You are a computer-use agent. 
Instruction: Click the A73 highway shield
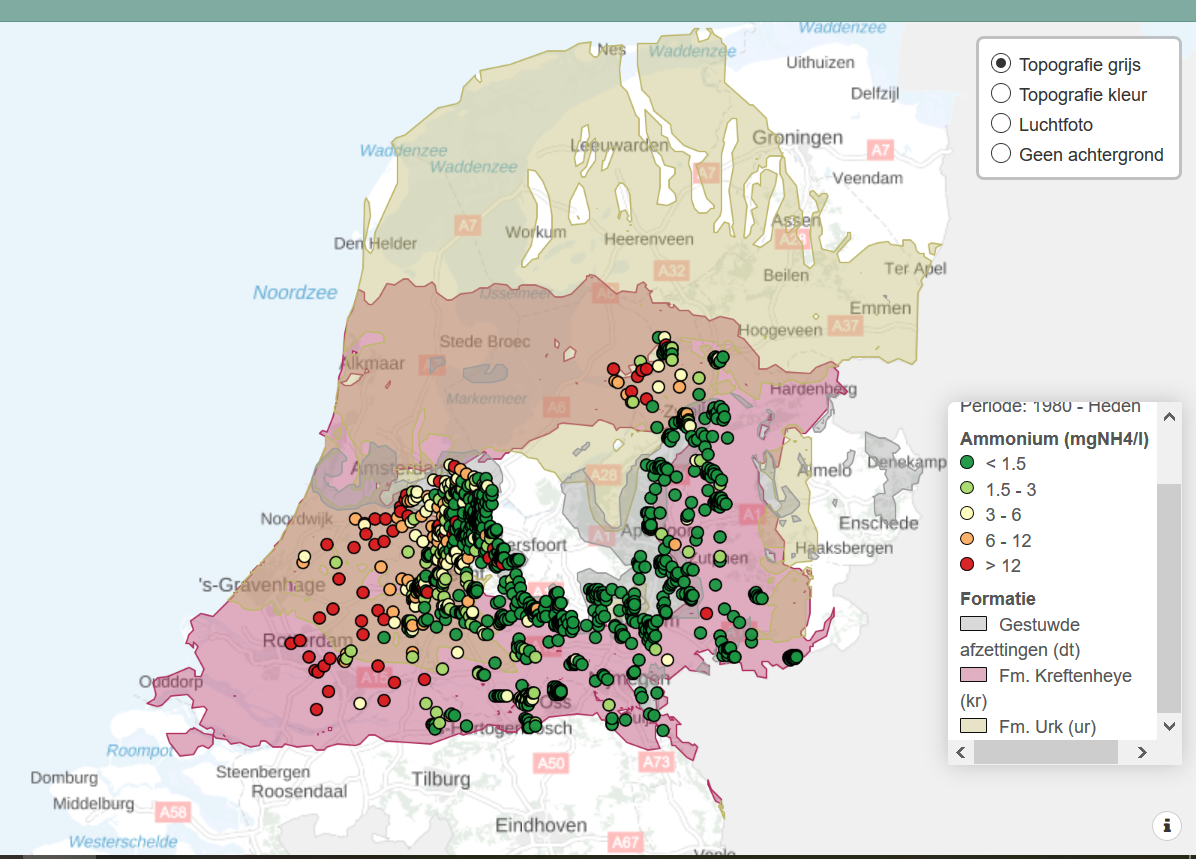pyautogui.click(x=656, y=763)
